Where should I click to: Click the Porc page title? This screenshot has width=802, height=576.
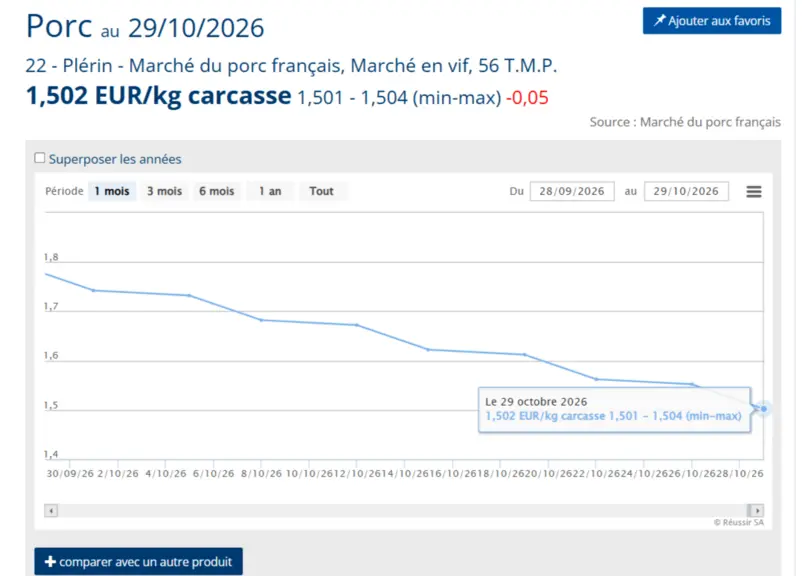coord(59,26)
